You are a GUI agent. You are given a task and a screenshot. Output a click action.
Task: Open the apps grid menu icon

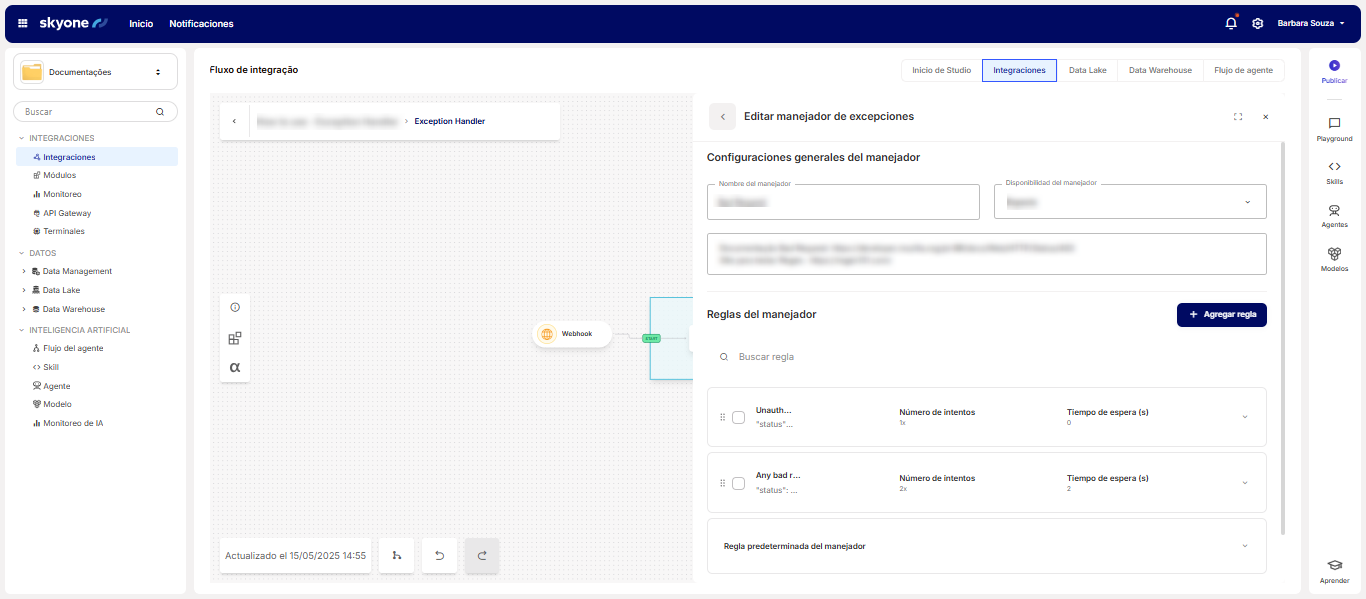coord(23,24)
